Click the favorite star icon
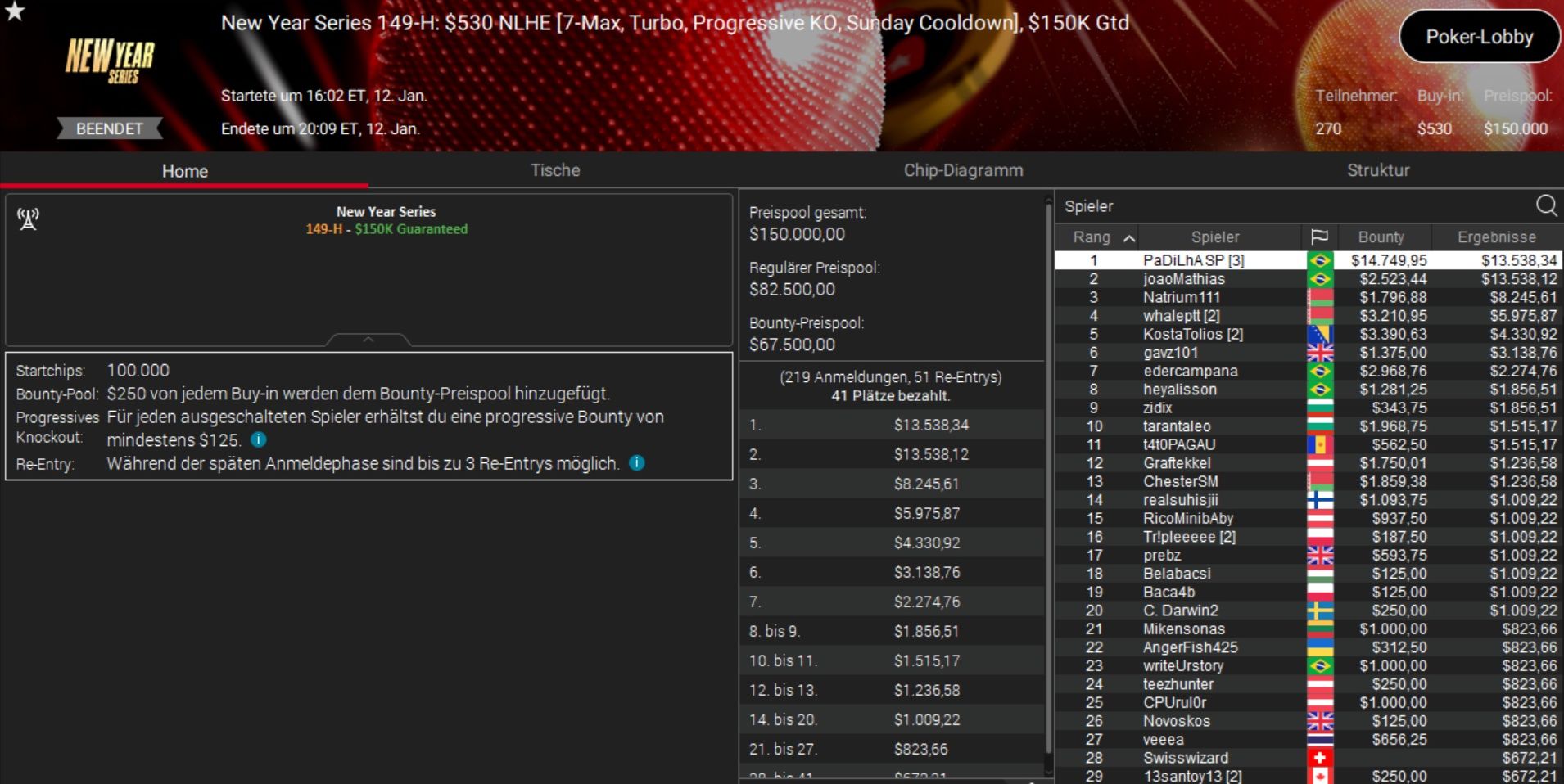 pos(15,11)
